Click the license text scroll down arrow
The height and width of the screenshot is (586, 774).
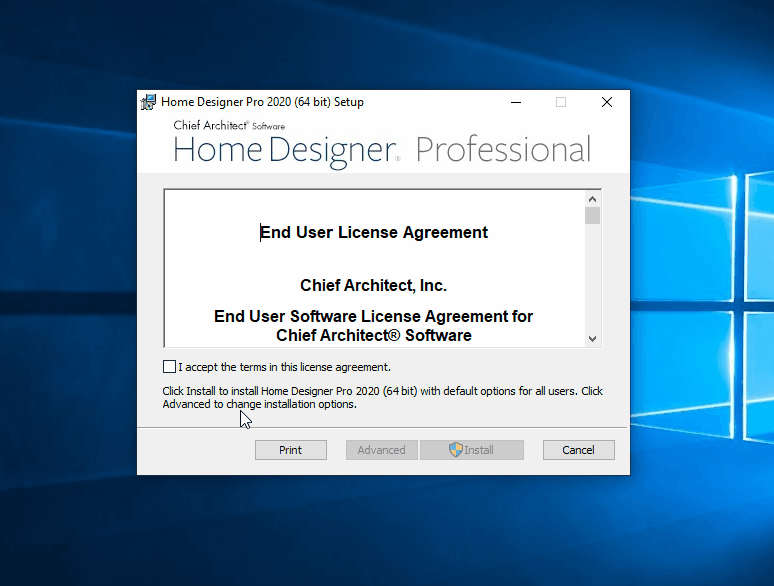point(592,339)
